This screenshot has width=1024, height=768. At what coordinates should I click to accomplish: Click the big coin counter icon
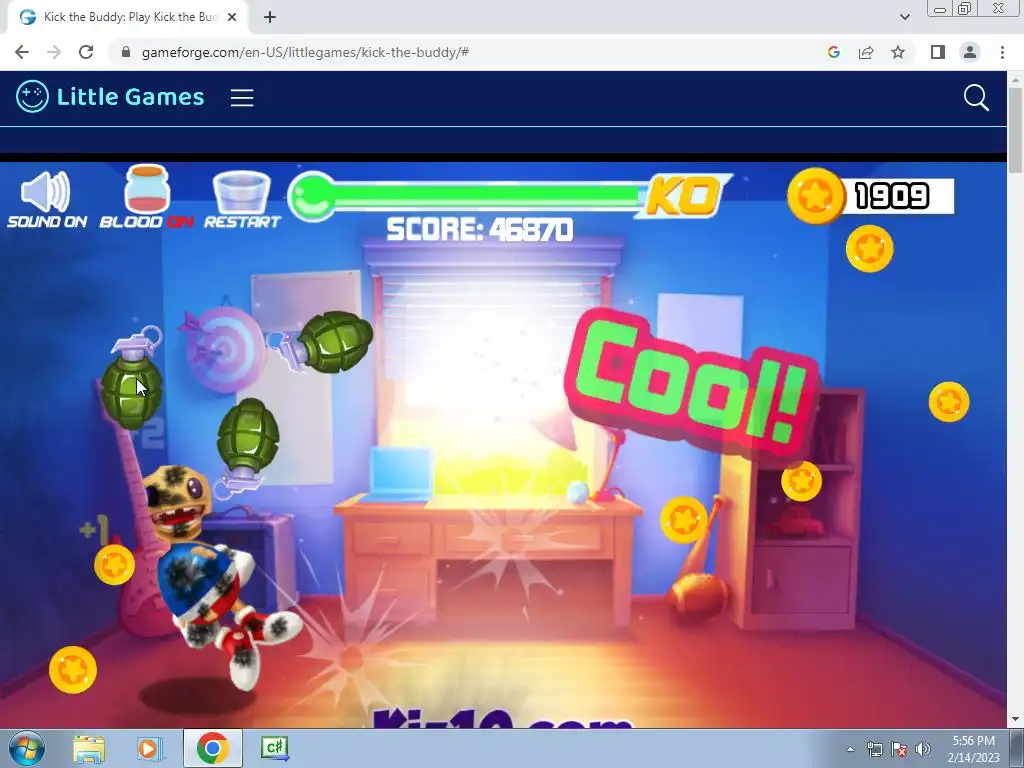click(816, 196)
